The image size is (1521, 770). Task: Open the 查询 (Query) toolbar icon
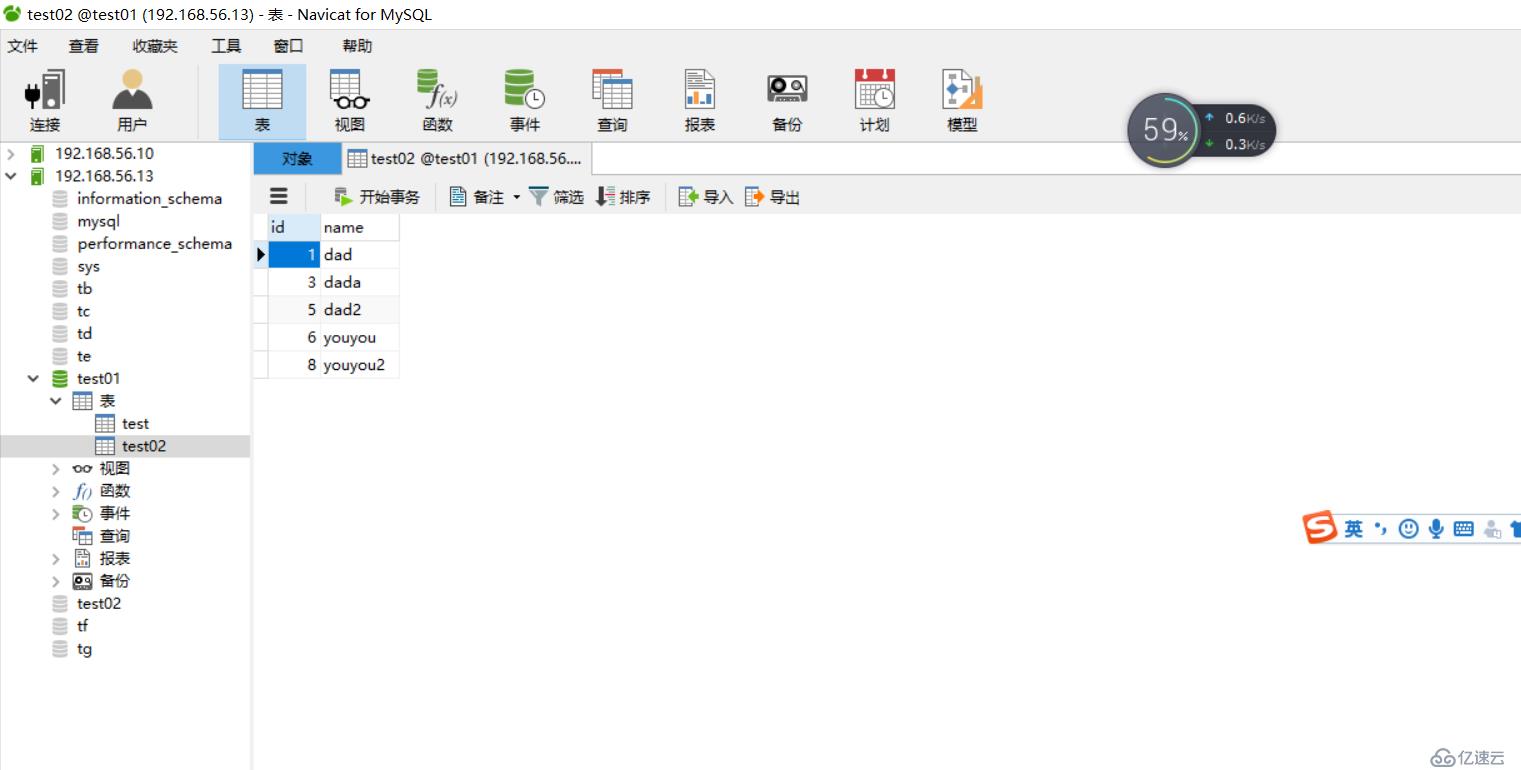(612, 101)
